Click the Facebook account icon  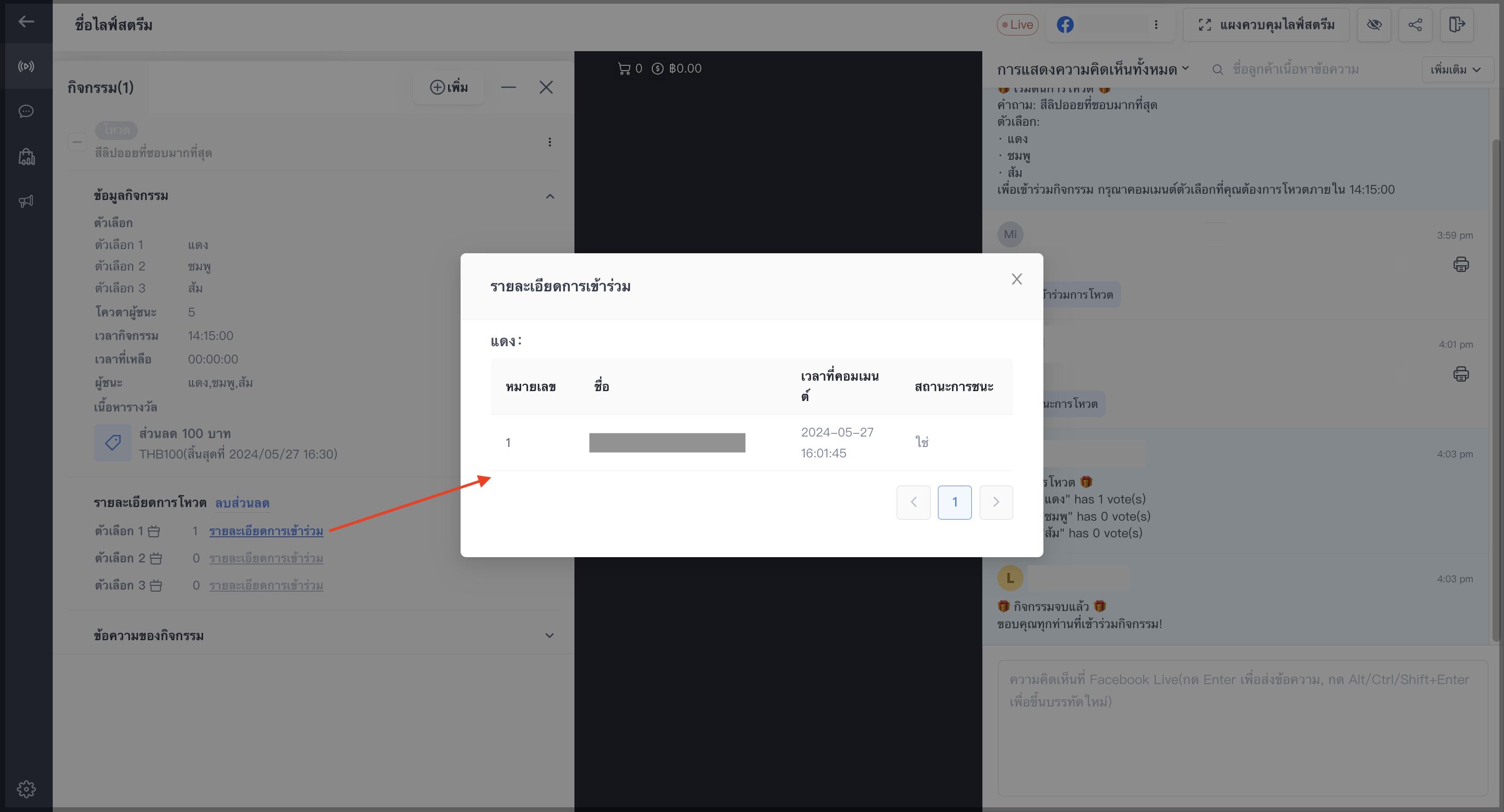1065,25
